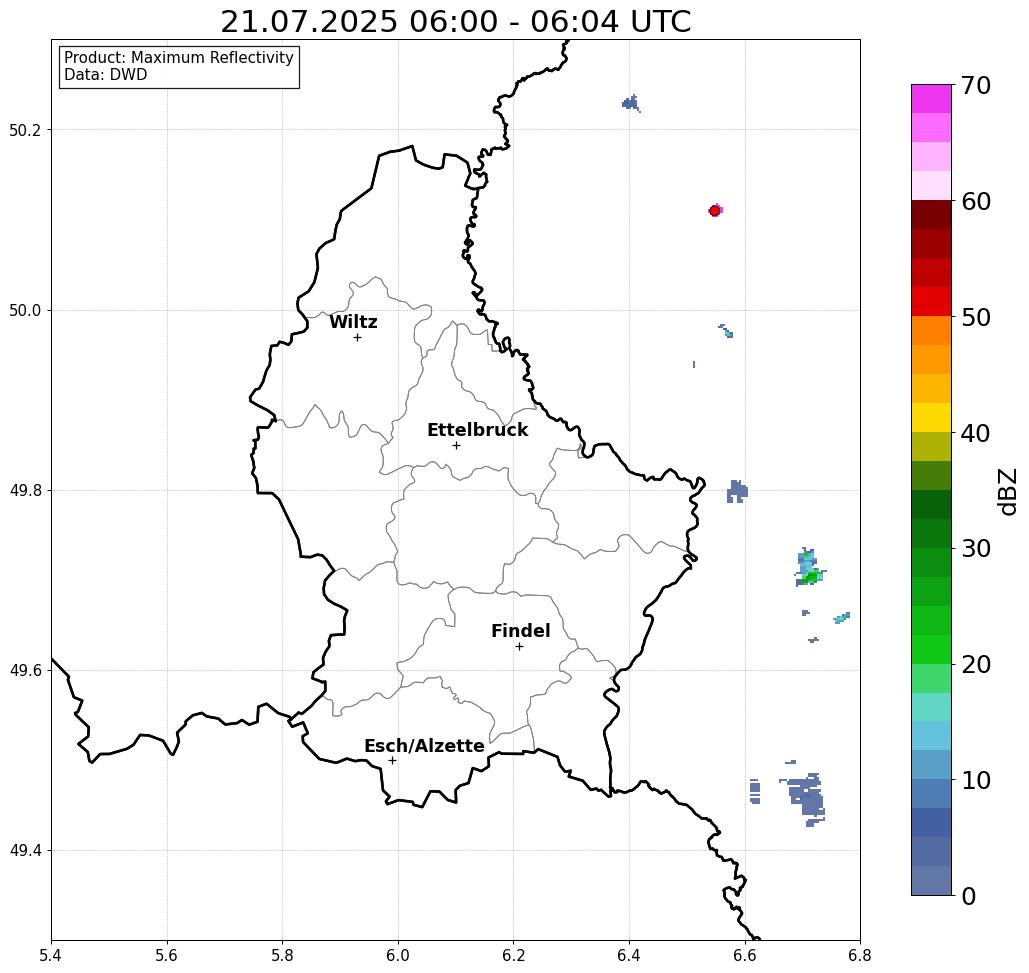This screenshot has width=1029, height=973.
Task: Click longitude axis label 5.6
Action: click(x=167, y=955)
